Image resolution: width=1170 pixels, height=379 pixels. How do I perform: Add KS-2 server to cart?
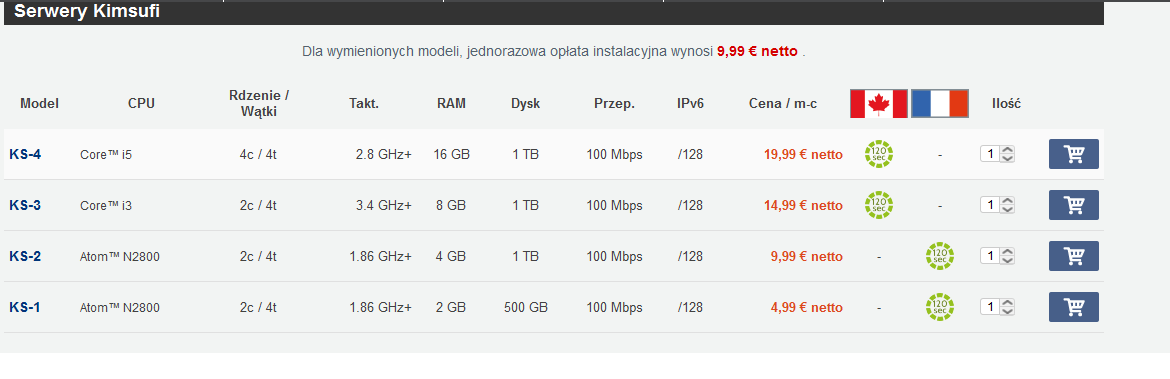(1073, 256)
